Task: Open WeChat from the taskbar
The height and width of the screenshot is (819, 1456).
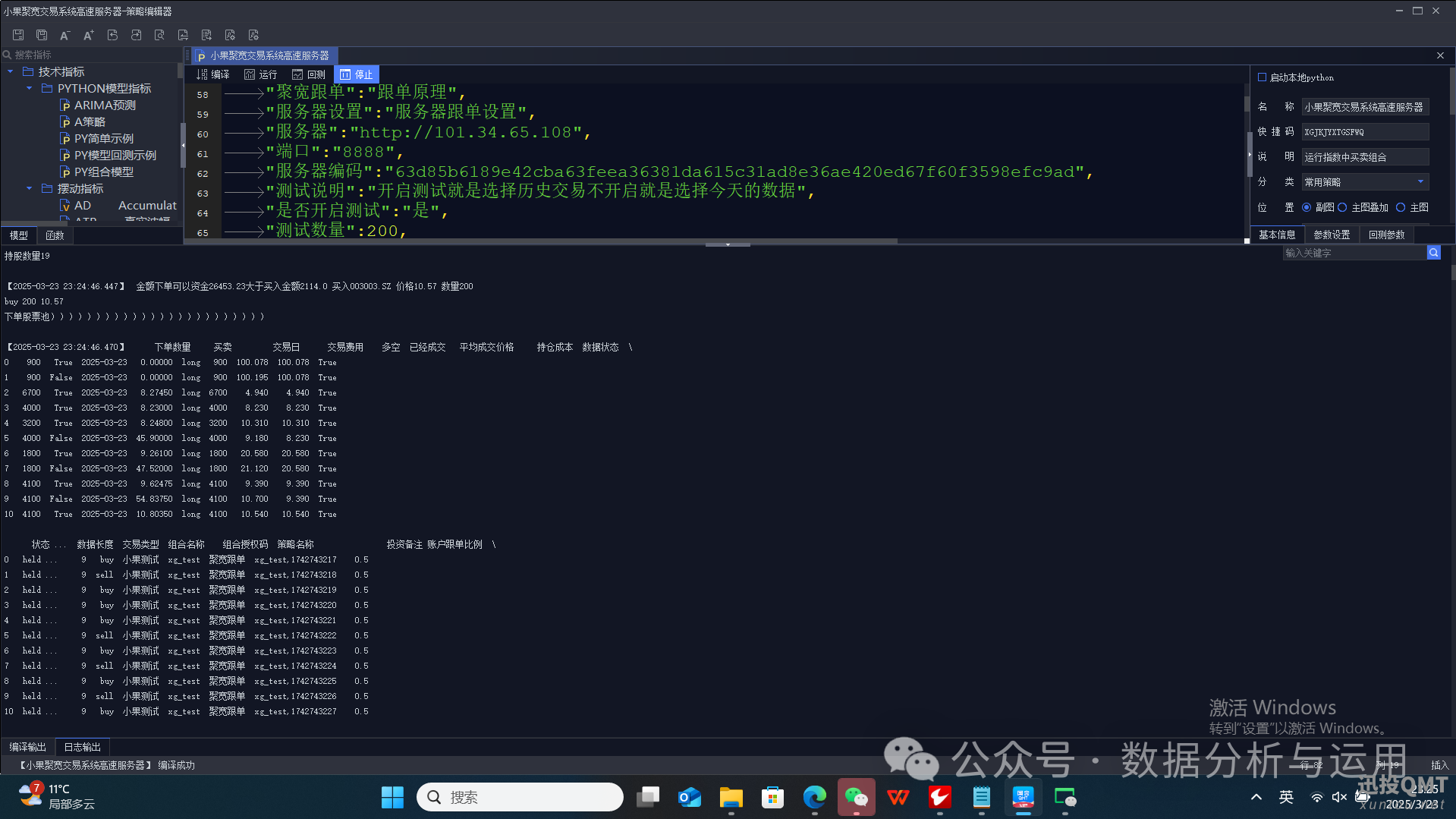Action: (x=857, y=797)
